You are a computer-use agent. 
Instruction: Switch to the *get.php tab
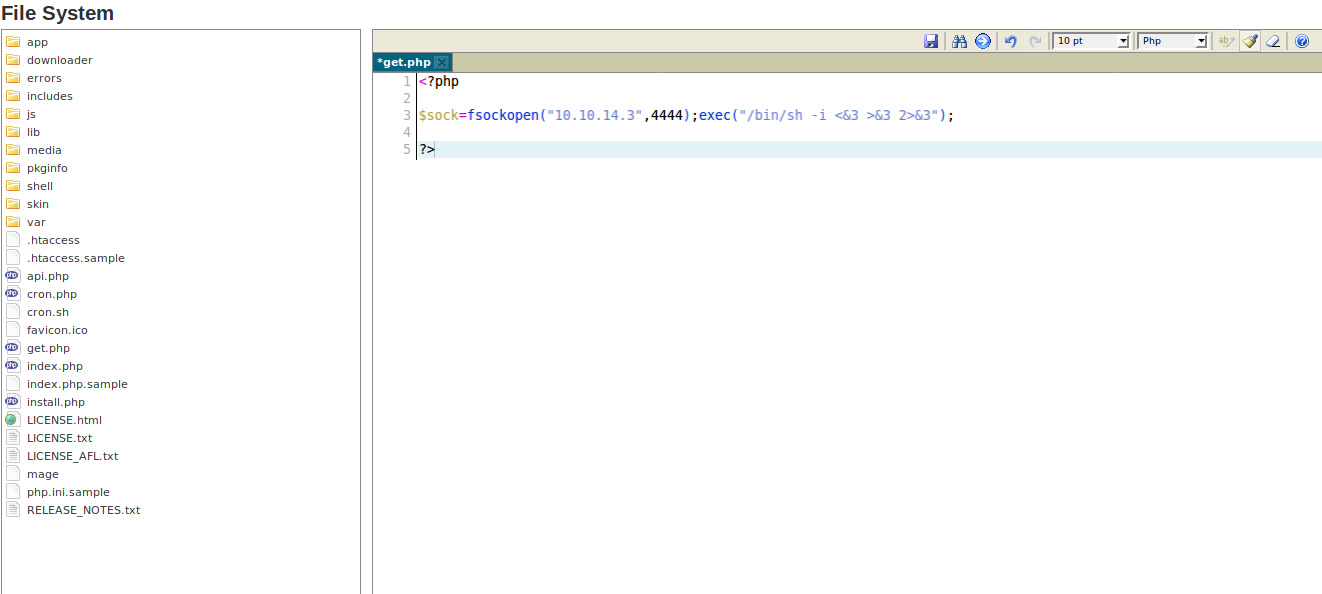coord(404,62)
